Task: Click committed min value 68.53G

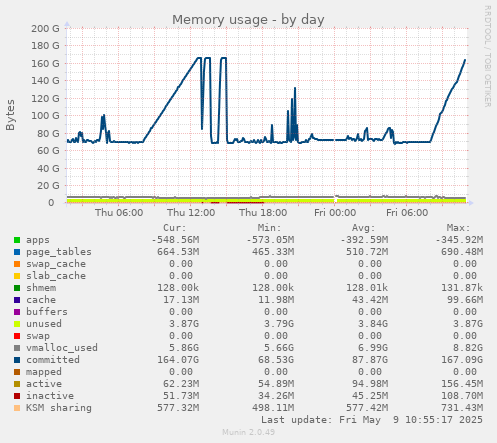Action: coord(276,360)
